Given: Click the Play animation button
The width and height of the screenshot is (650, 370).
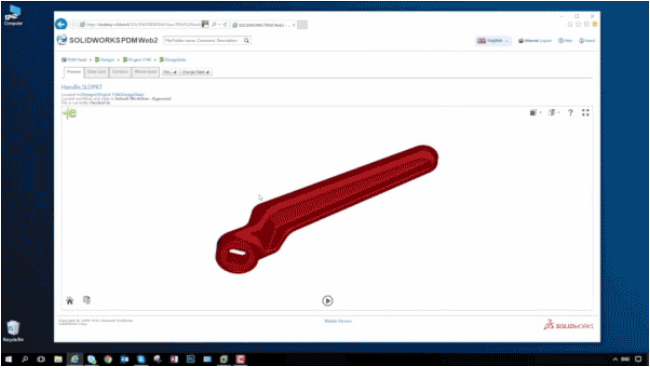Looking at the screenshot, I should [327, 301].
